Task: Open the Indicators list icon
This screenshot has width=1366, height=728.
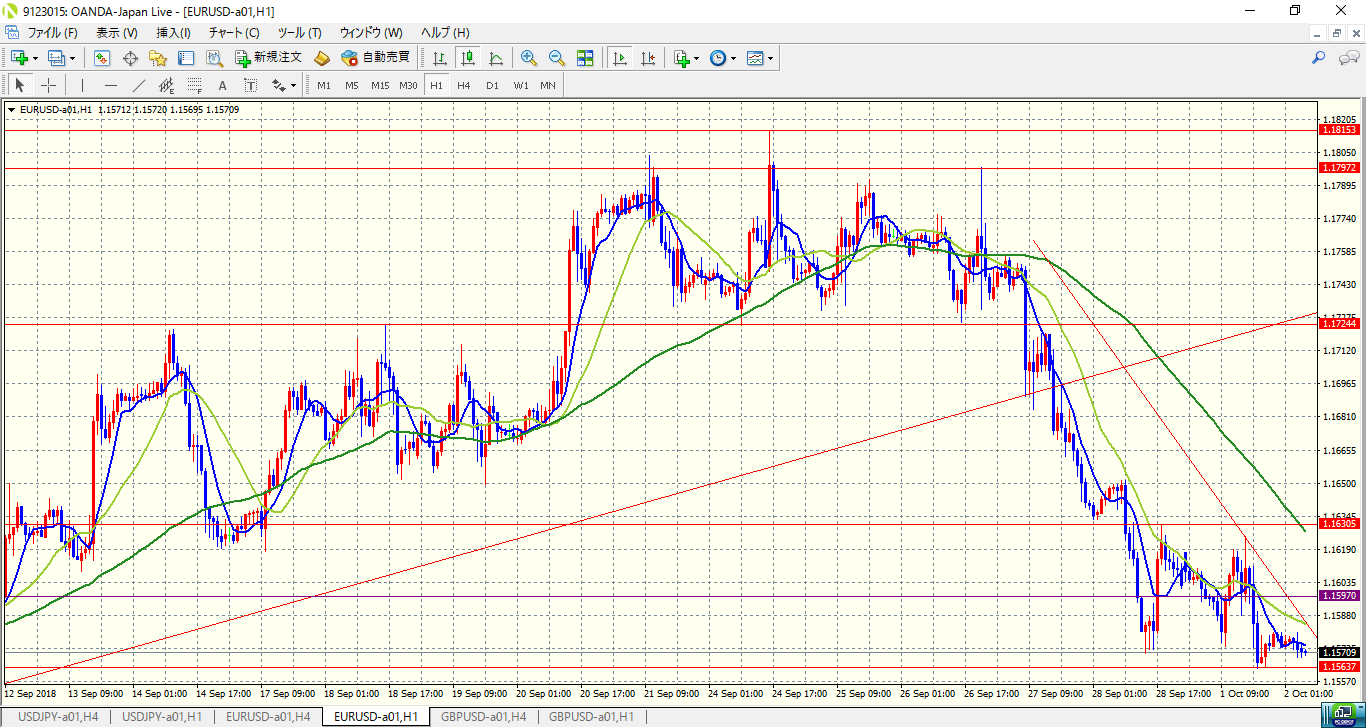Action: (682, 58)
